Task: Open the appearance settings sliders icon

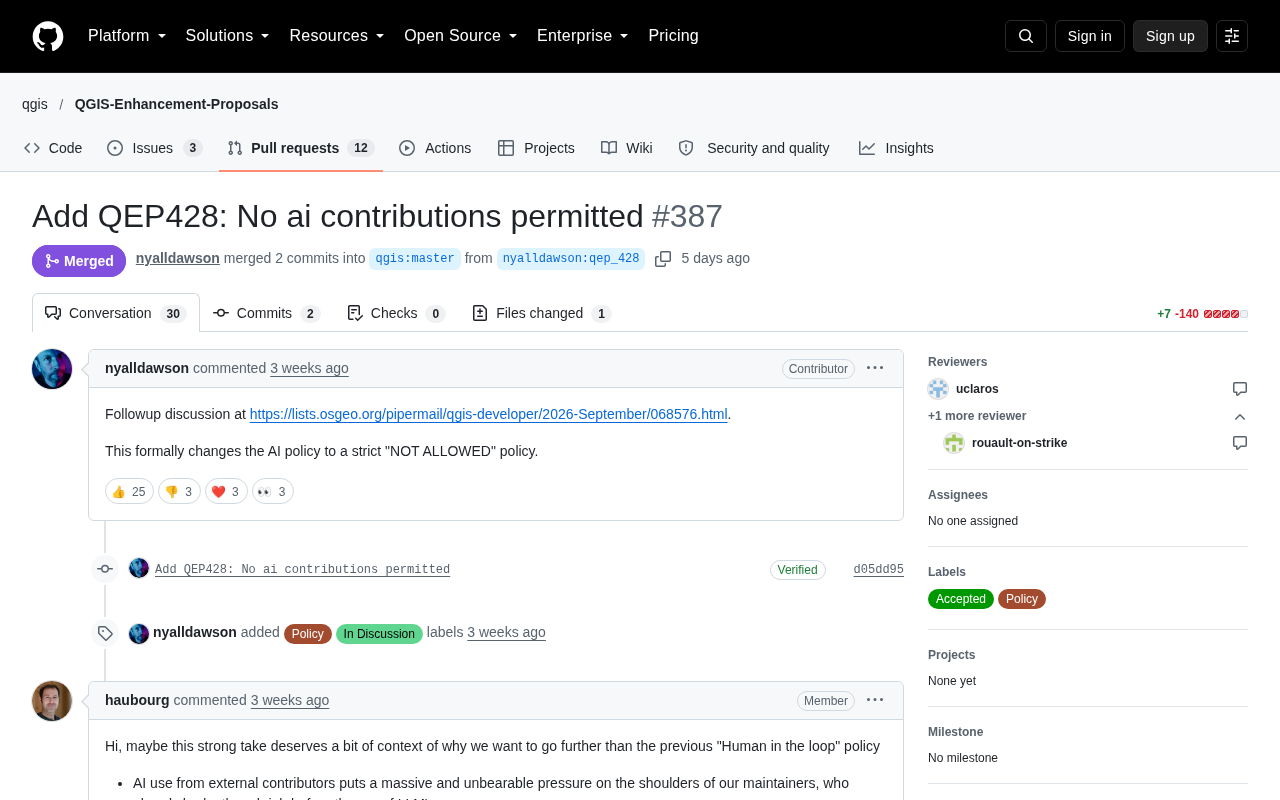Action: pyautogui.click(x=1232, y=36)
